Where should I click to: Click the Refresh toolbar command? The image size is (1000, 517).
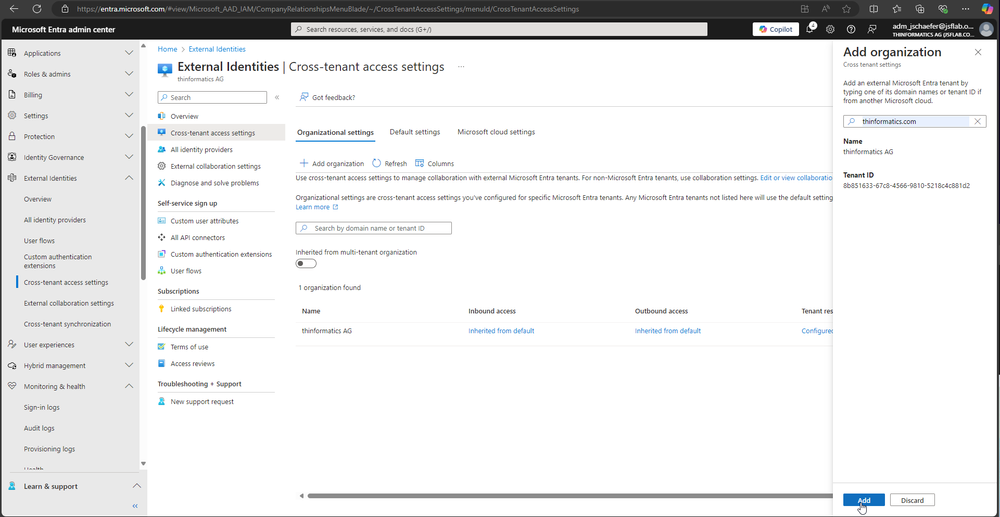[x=390, y=164]
